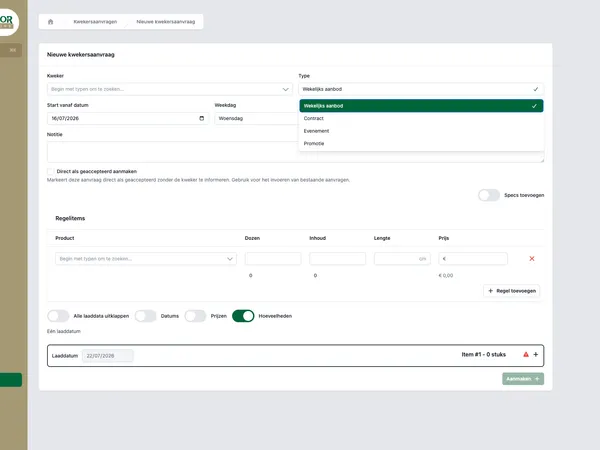The height and width of the screenshot is (450, 600).
Task: Click the 'Aanmaken' submit button
Action: click(523, 379)
